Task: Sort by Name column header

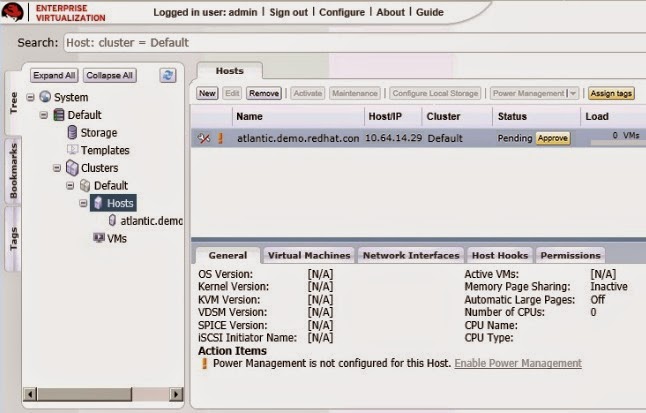Action: point(298,116)
